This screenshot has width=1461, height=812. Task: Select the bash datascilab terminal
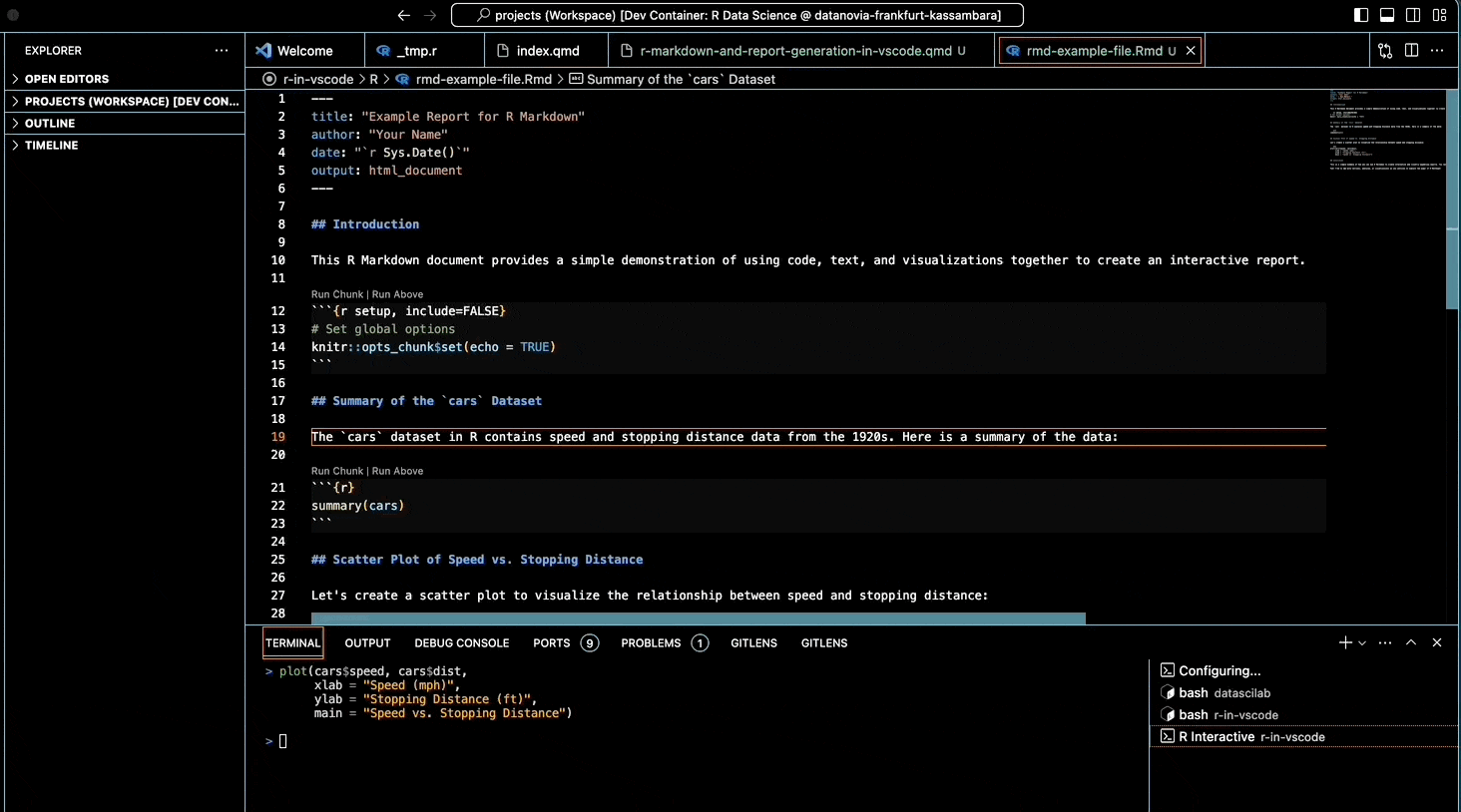[1303, 692]
